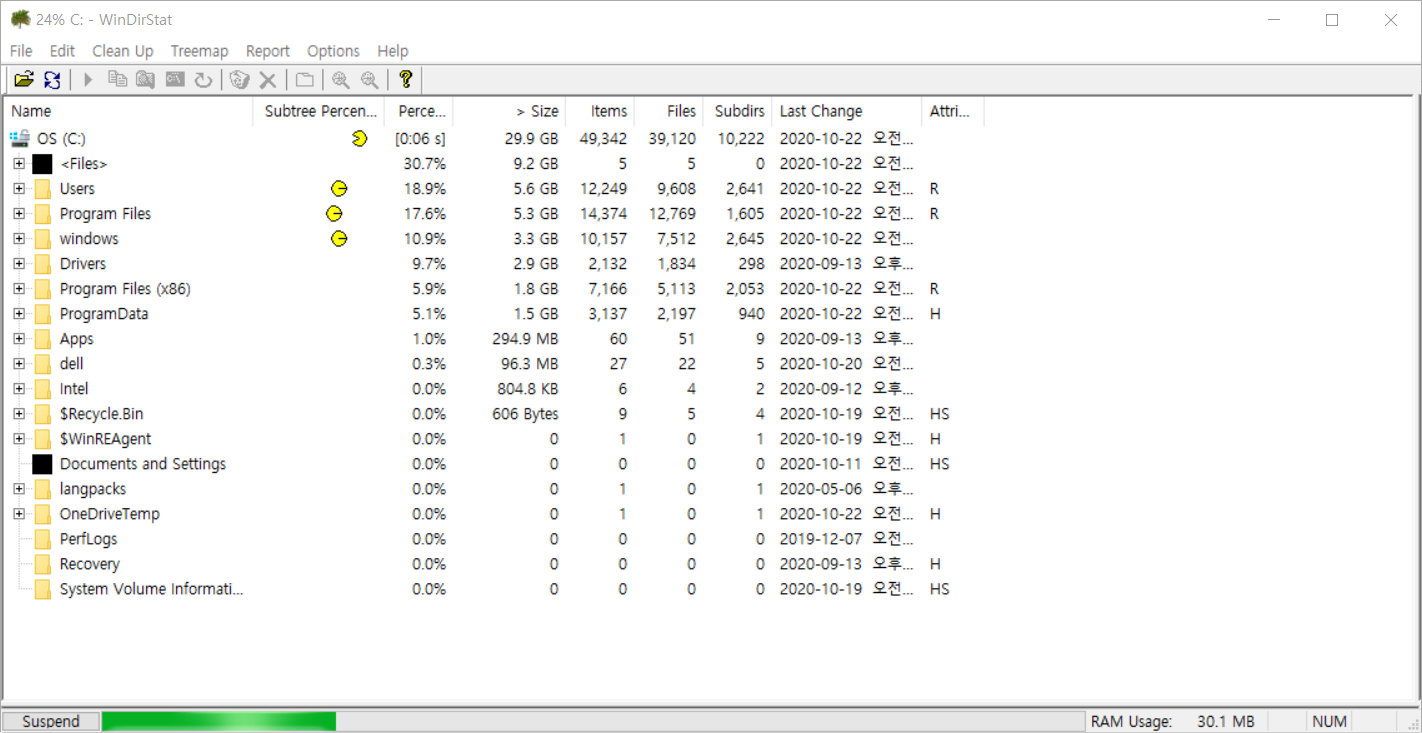Click the Recovery folder icon
The image size is (1422, 733).
point(42,564)
